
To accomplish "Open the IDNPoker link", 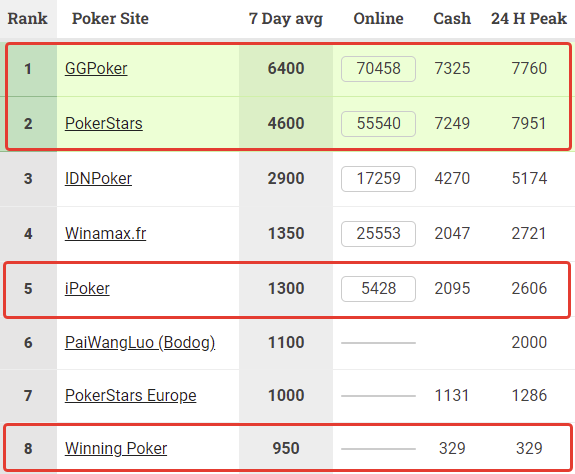I will 98,179.
